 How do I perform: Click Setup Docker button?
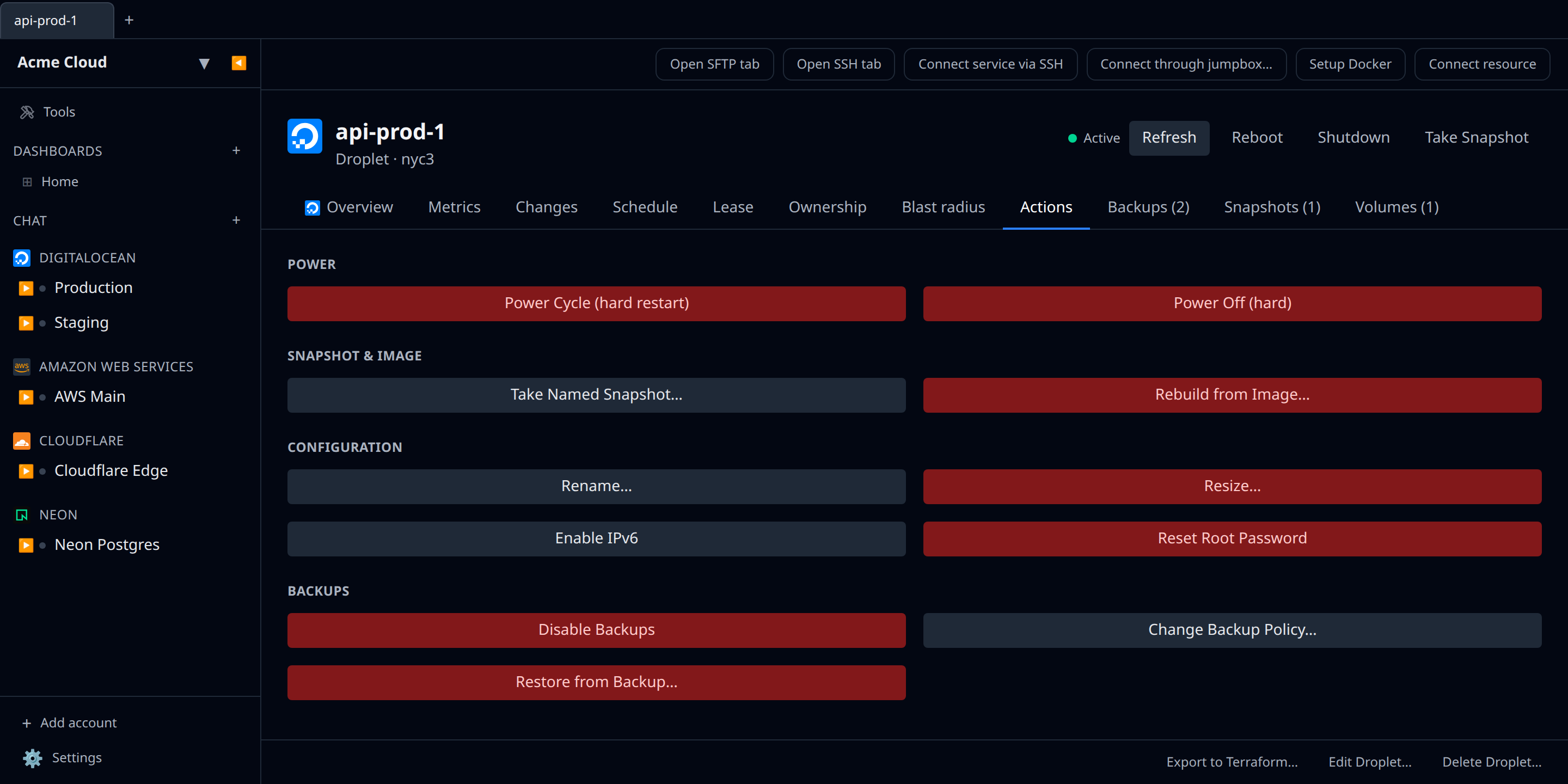point(1350,64)
